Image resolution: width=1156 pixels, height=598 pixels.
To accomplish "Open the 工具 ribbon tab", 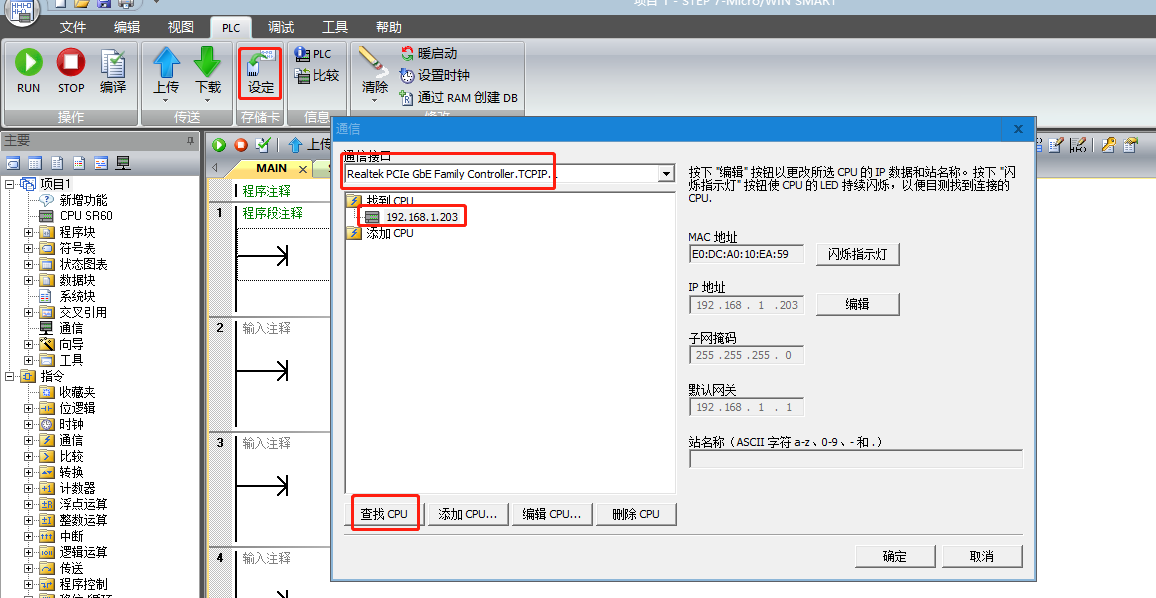I will tap(335, 27).
